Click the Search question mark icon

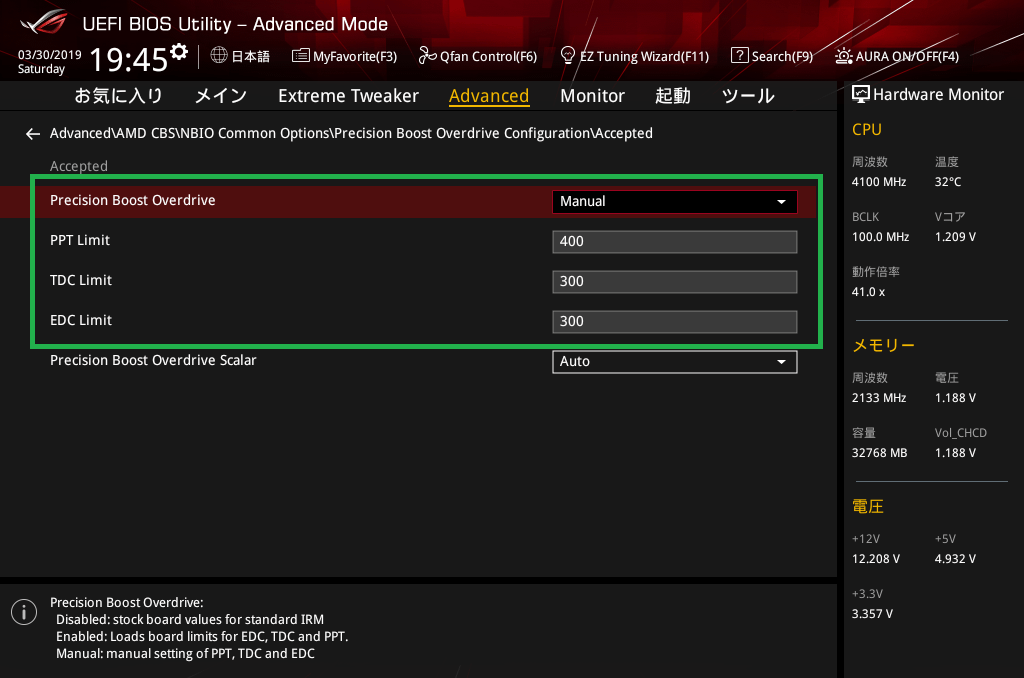click(x=739, y=56)
